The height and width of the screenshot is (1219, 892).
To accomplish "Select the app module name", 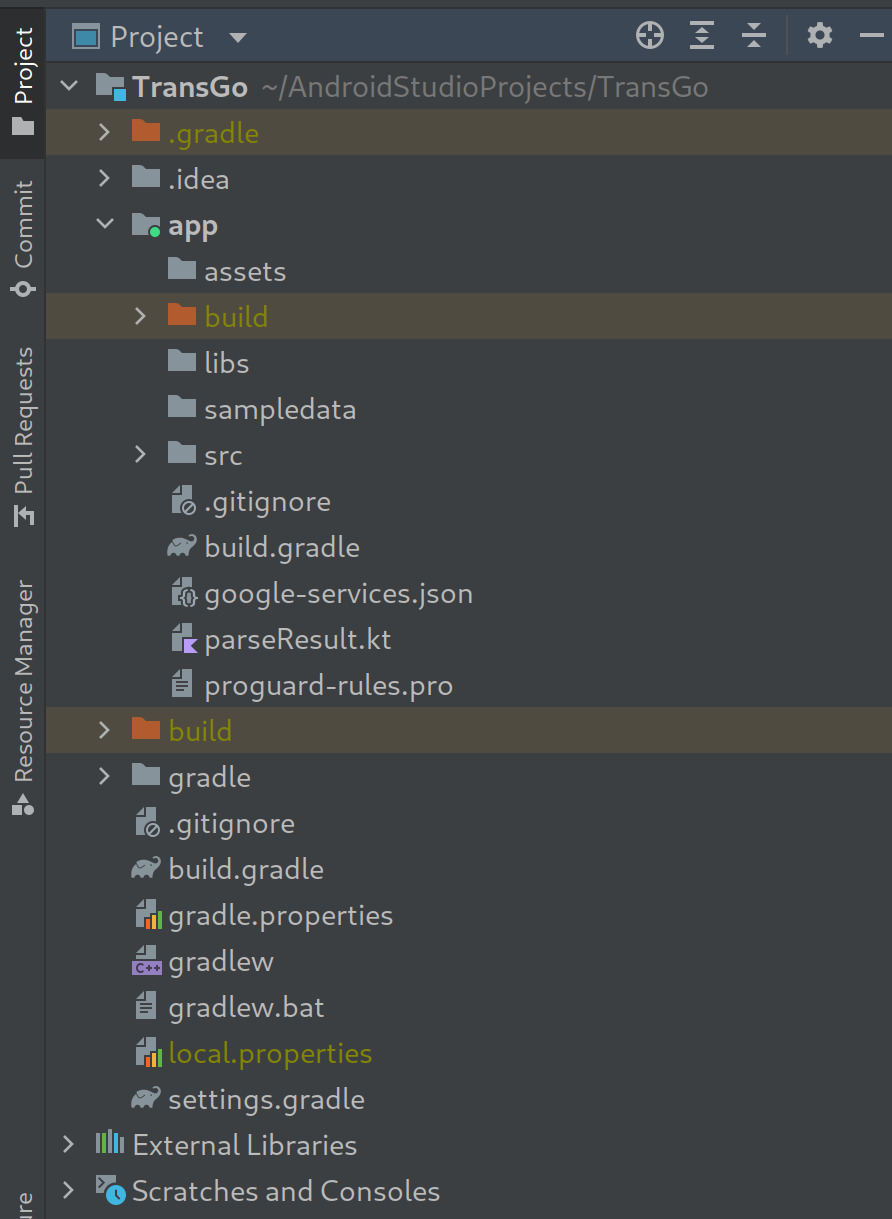I will click(193, 226).
